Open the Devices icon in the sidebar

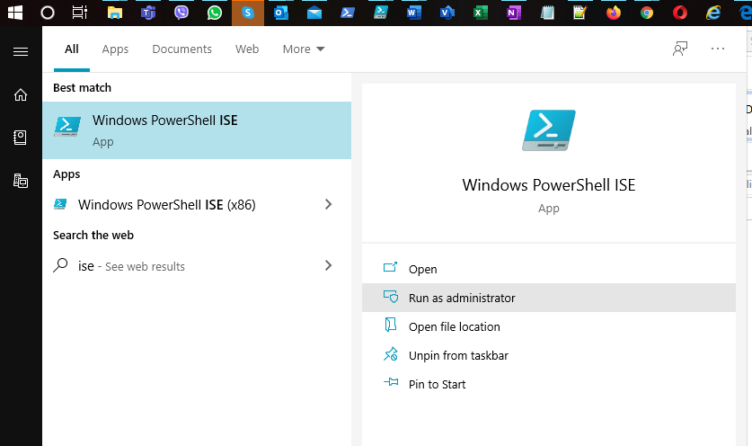[20, 181]
